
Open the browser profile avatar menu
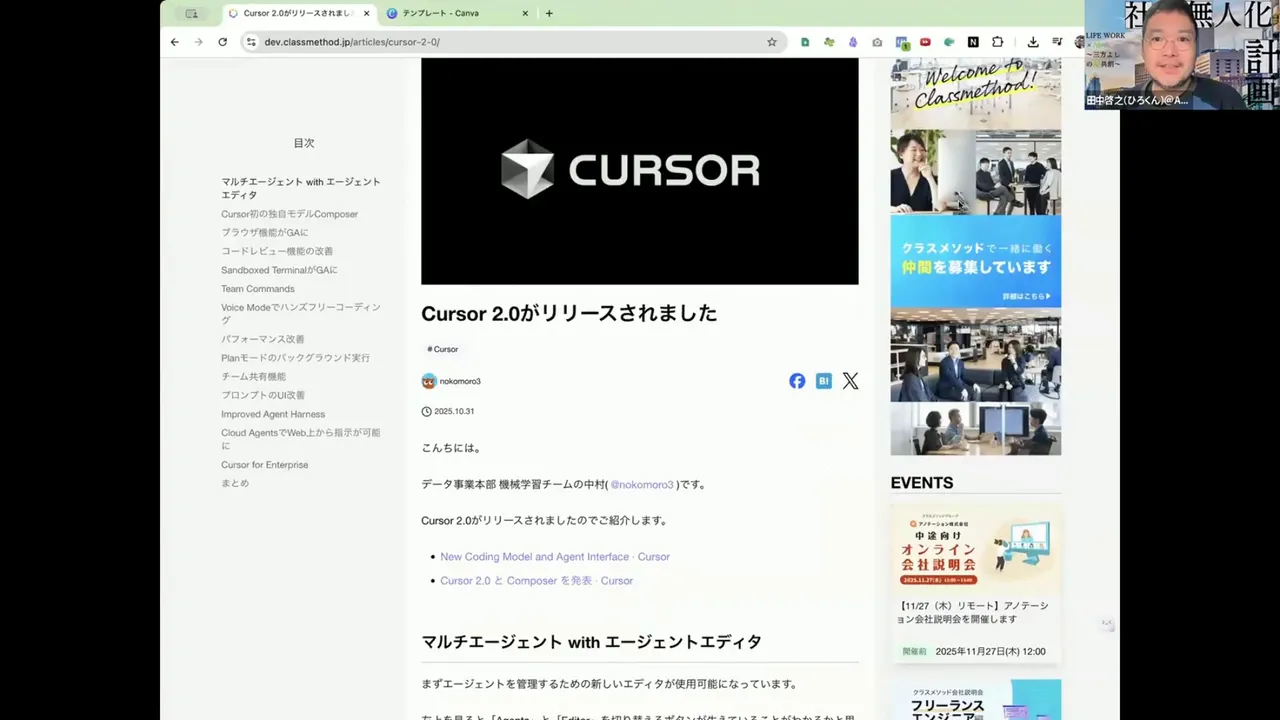tap(1081, 42)
